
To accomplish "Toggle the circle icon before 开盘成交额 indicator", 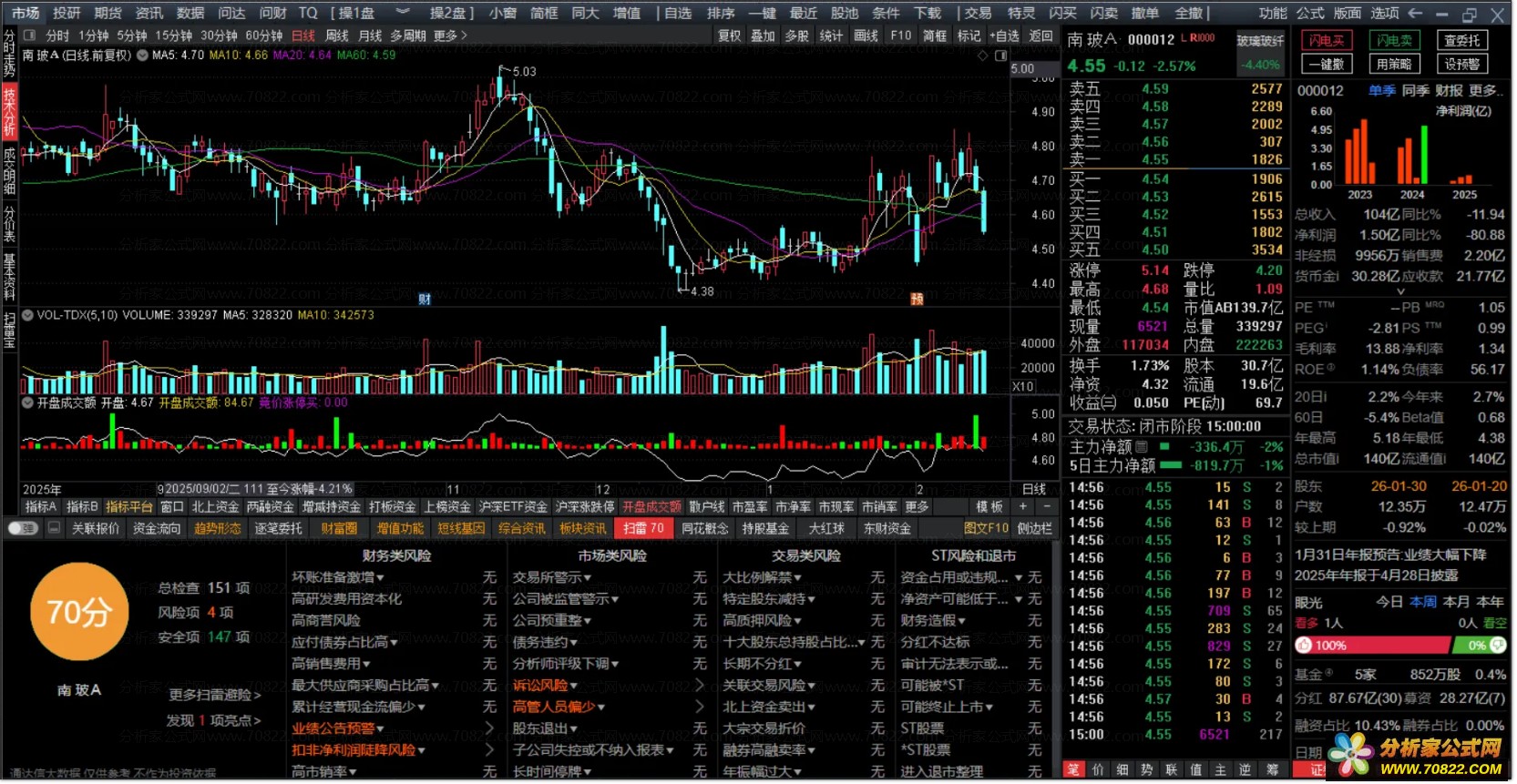I will pos(27,402).
